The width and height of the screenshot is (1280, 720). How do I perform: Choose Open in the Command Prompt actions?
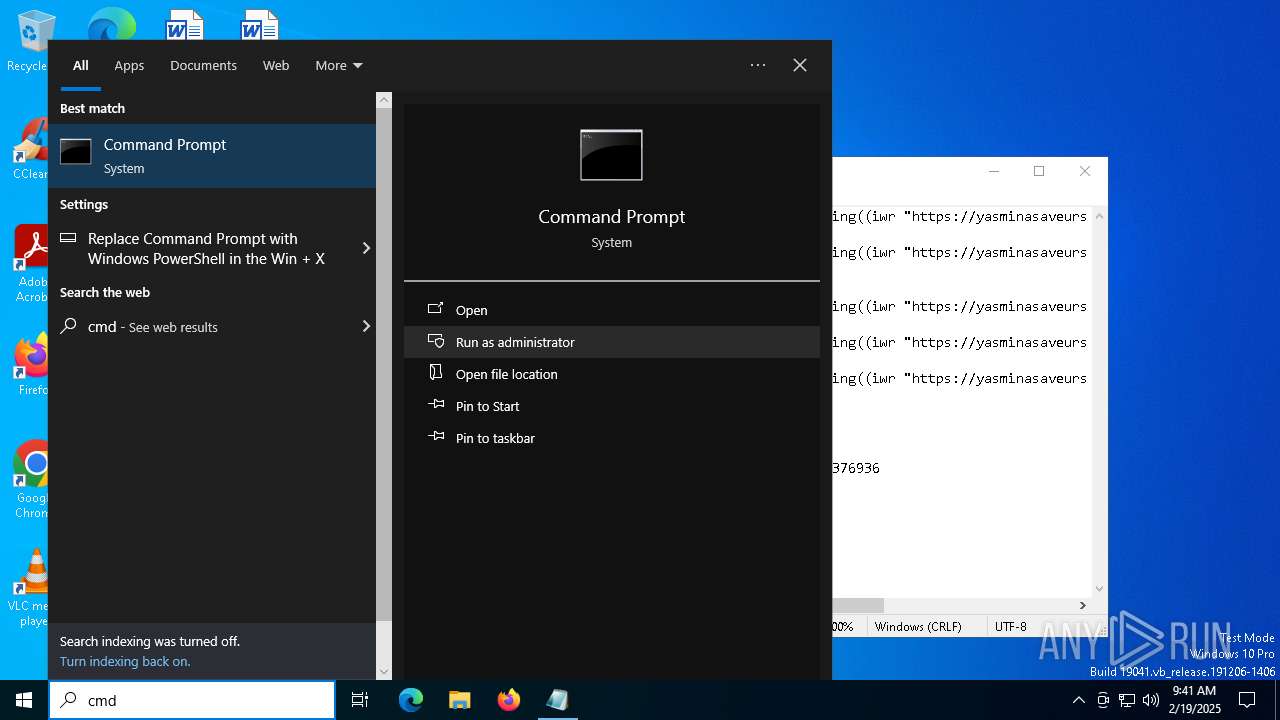click(x=612, y=310)
